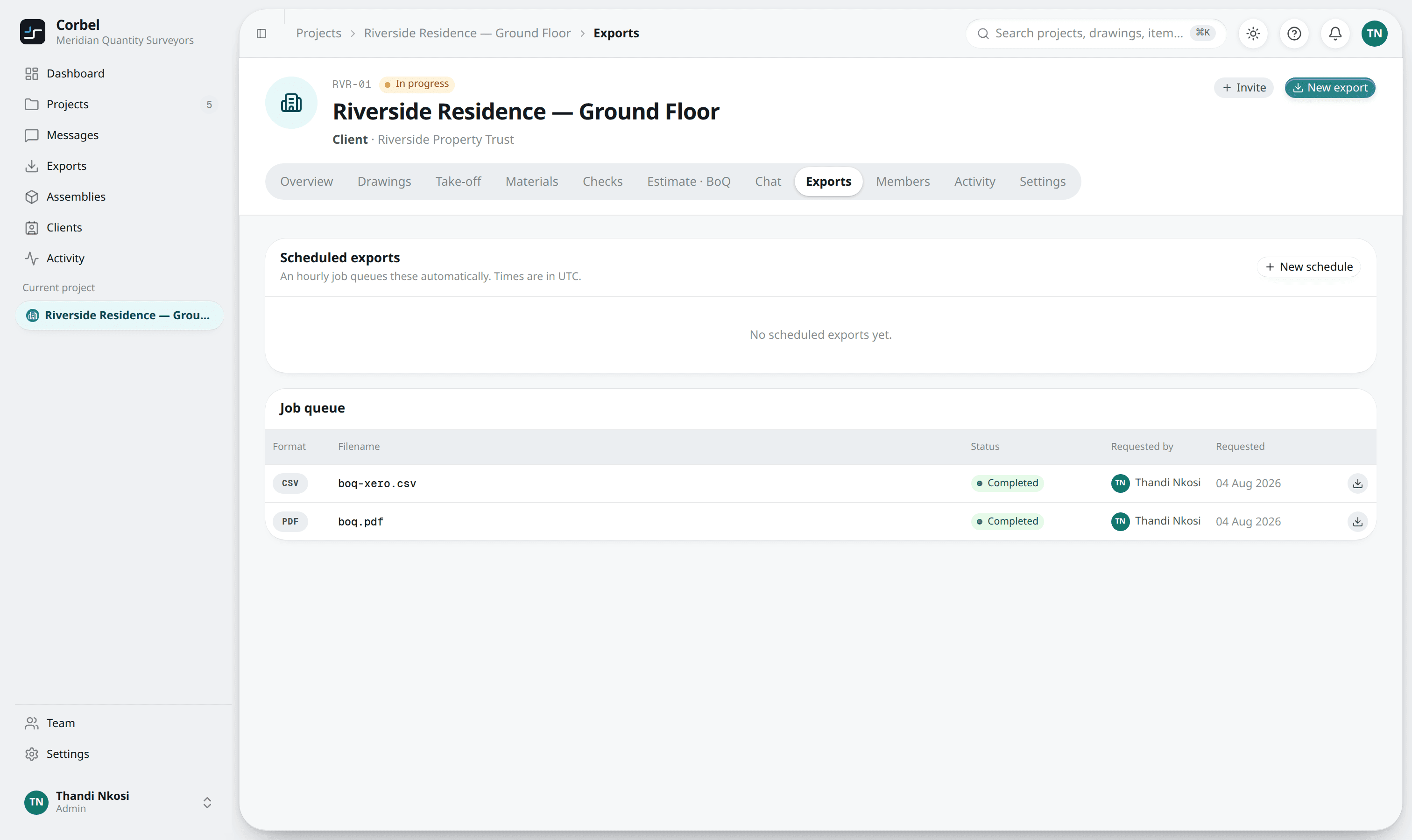This screenshot has height=840, width=1412.
Task: Click 04 Aug 2026 in boq.pdf row
Action: [1248, 521]
